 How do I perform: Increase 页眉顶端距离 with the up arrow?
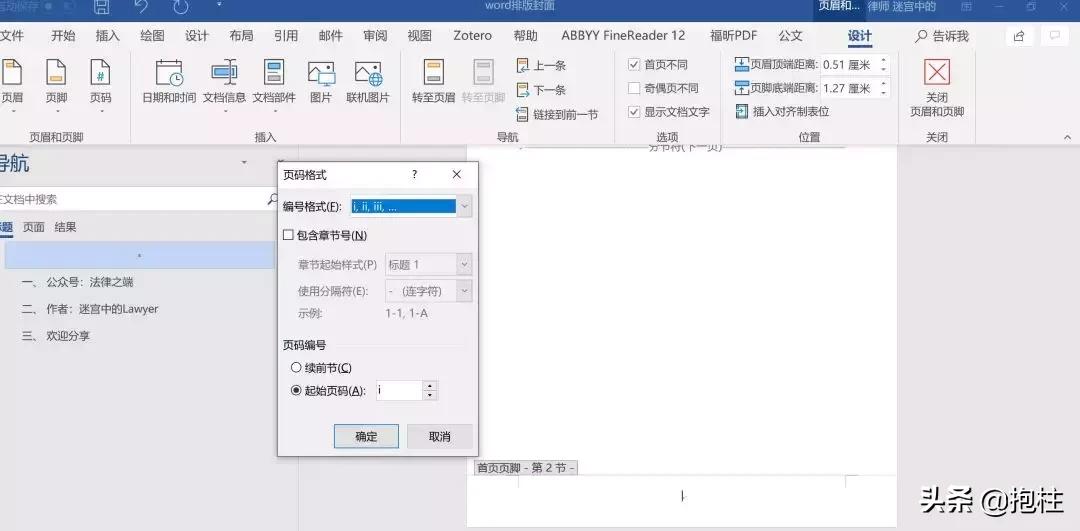(x=884, y=60)
